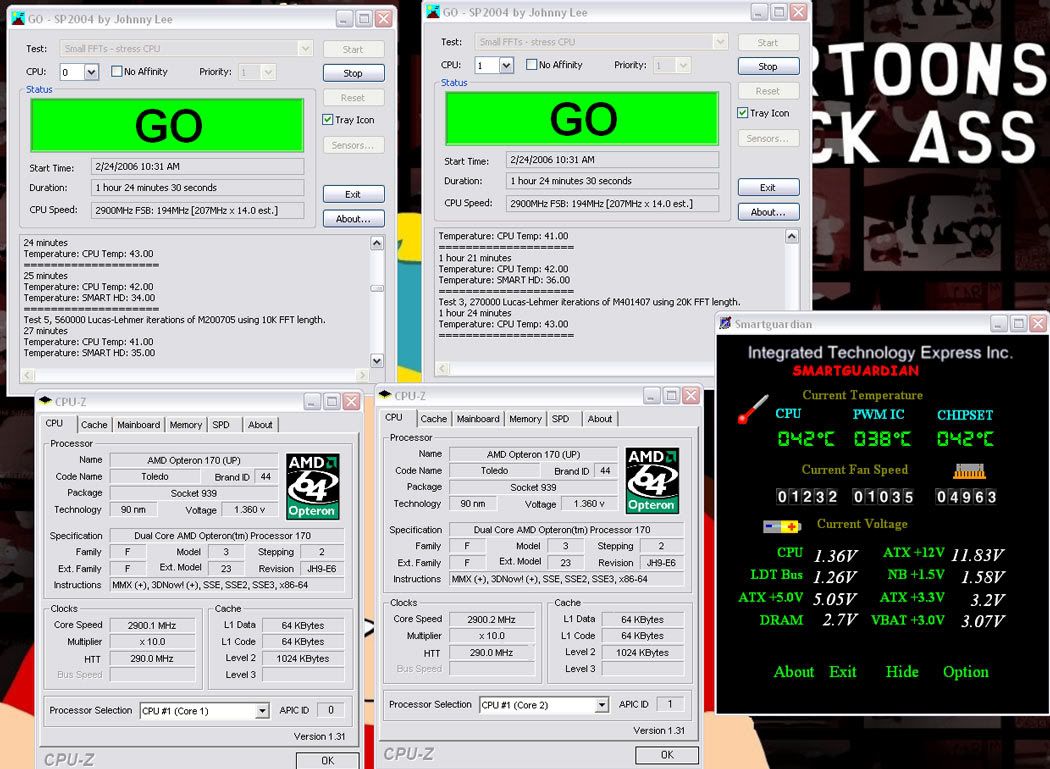
Task: Uncheck Tray Icon in right SP2004 window
Action: (743, 113)
